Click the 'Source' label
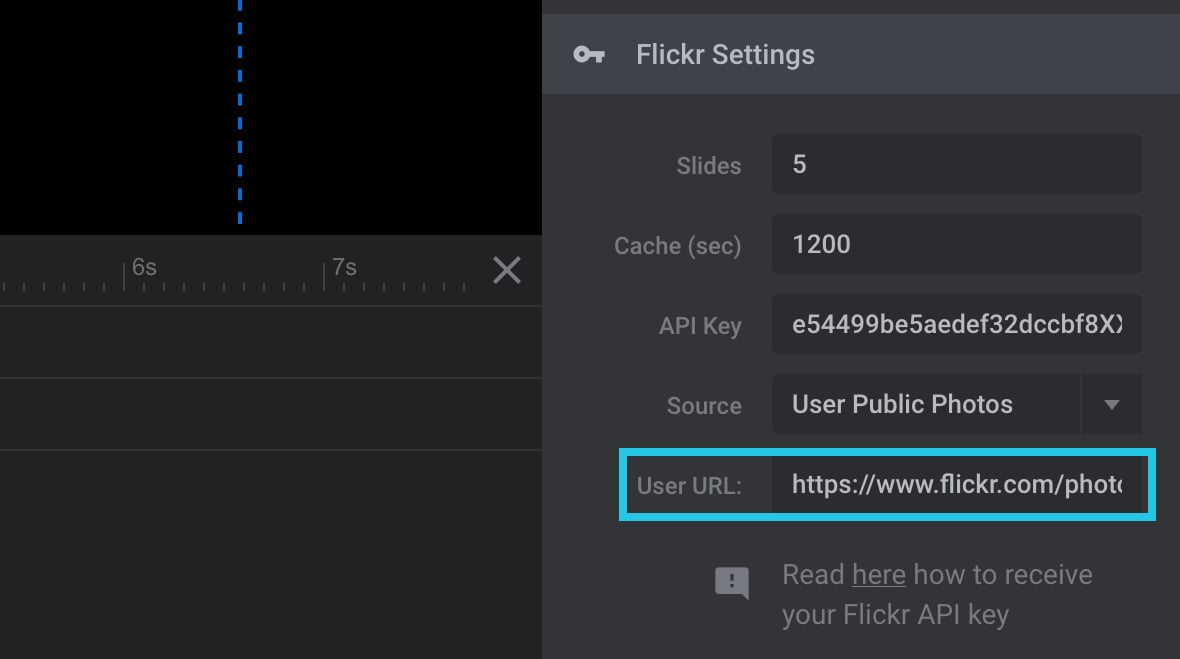Screen dimensions: 1180x659 click(x=704, y=405)
